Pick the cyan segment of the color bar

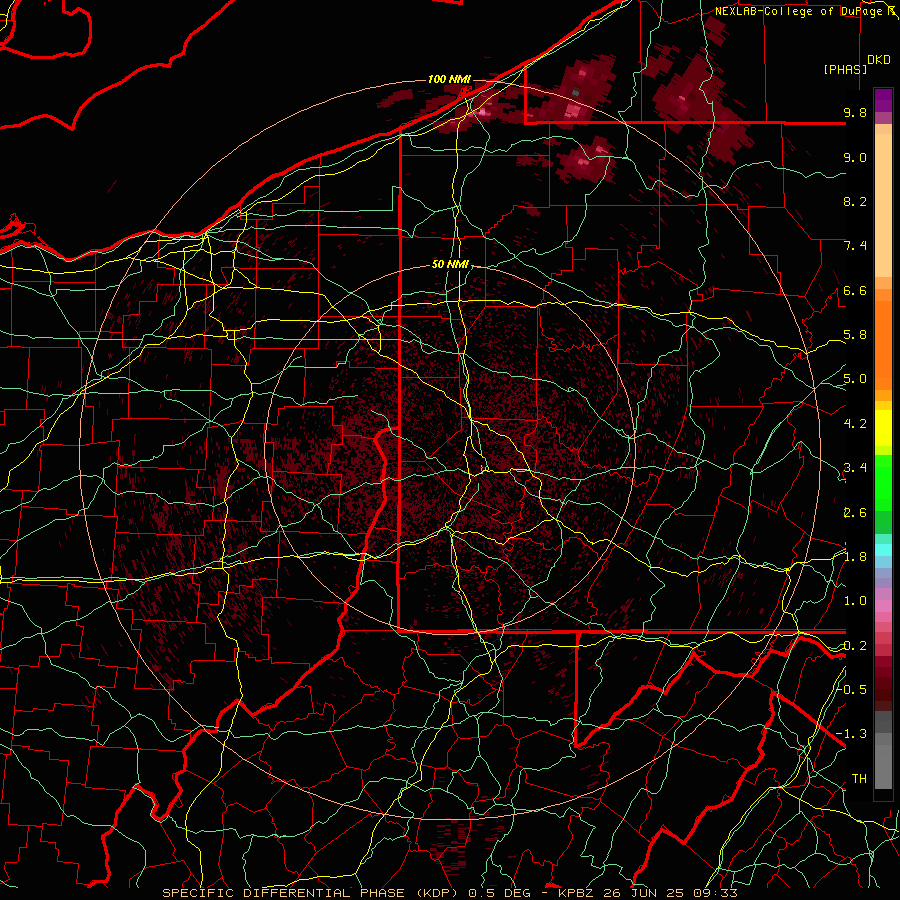click(x=883, y=550)
